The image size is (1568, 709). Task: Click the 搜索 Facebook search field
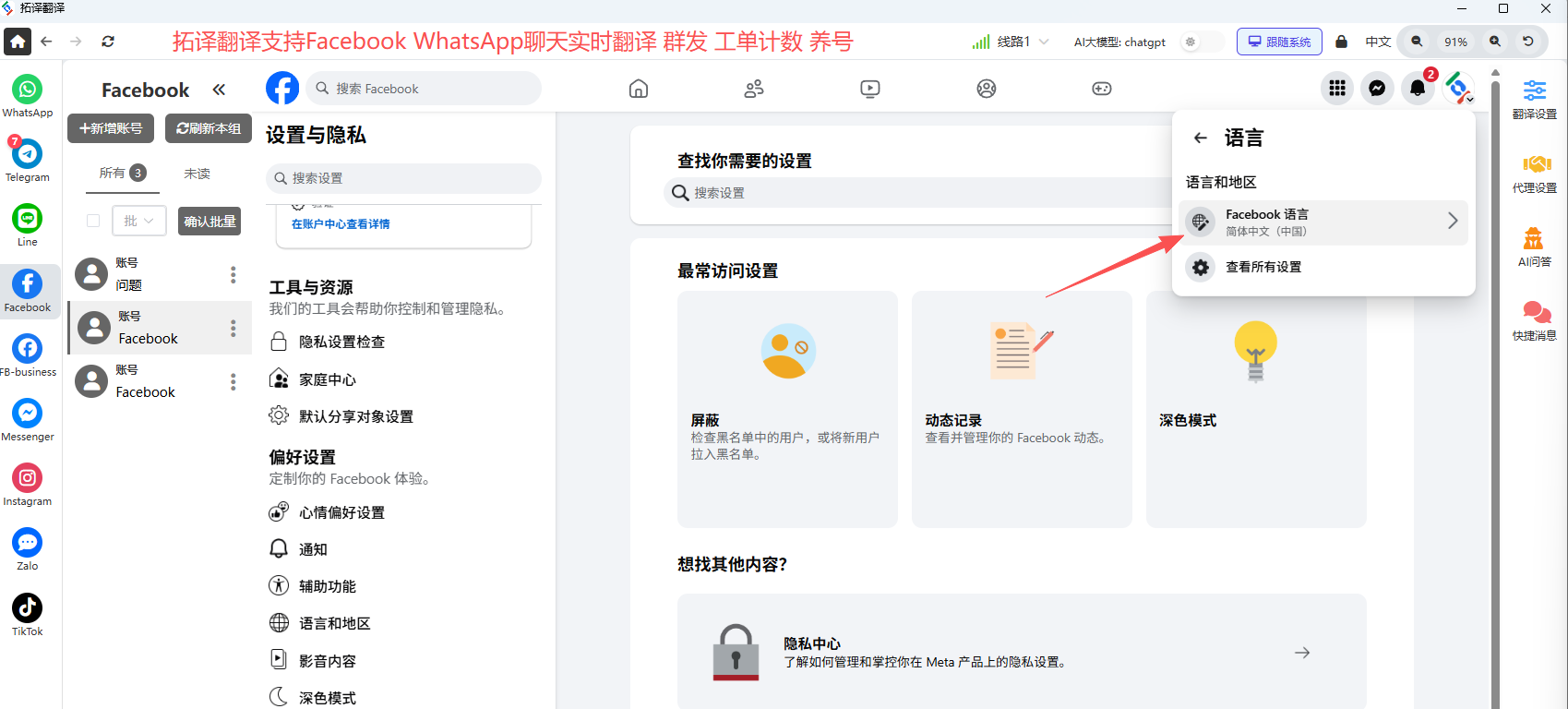(x=424, y=89)
